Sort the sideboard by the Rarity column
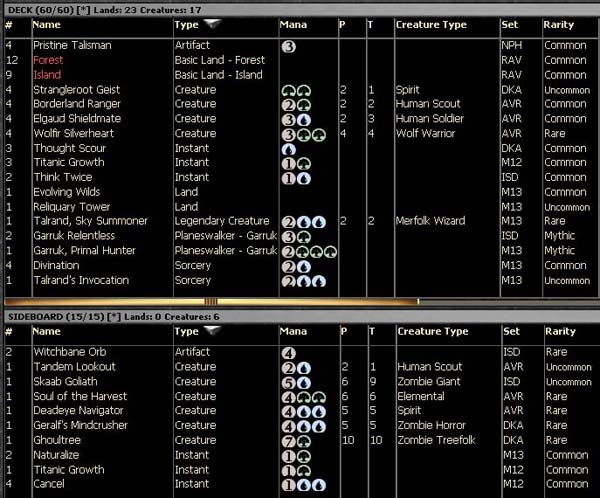The height and width of the screenshot is (498, 600). tap(560, 331)
